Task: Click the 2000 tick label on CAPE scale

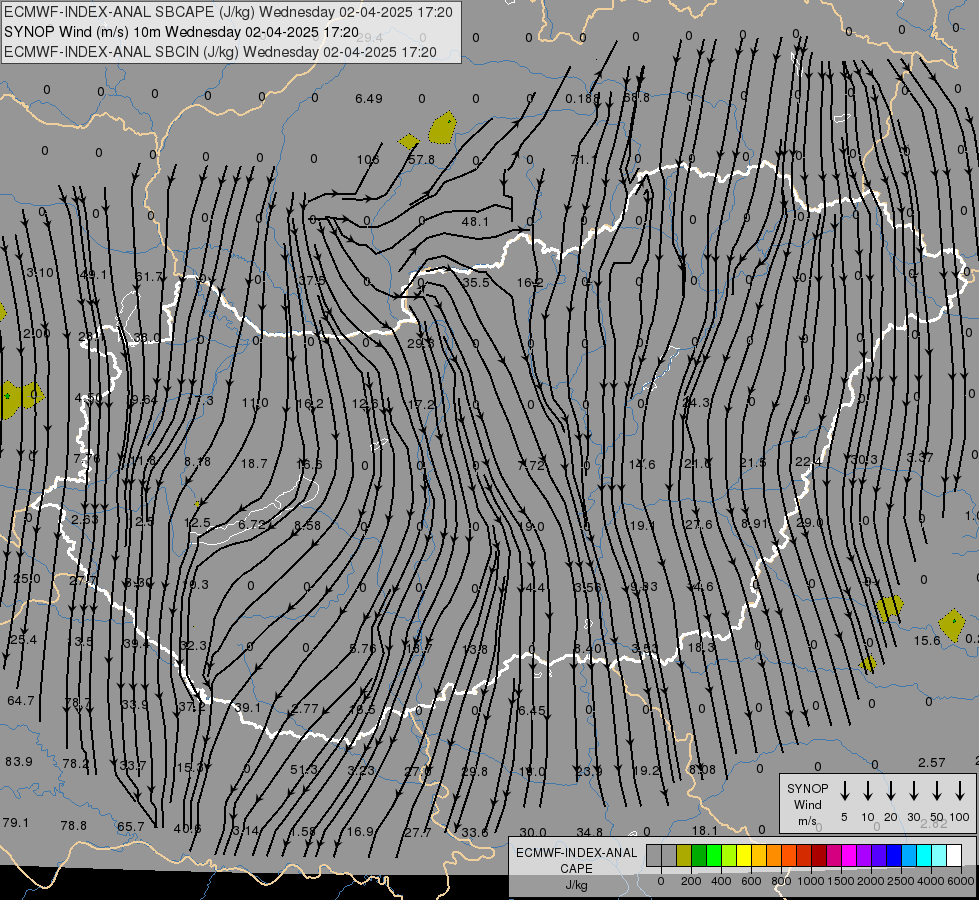Action: coord(870,881)
